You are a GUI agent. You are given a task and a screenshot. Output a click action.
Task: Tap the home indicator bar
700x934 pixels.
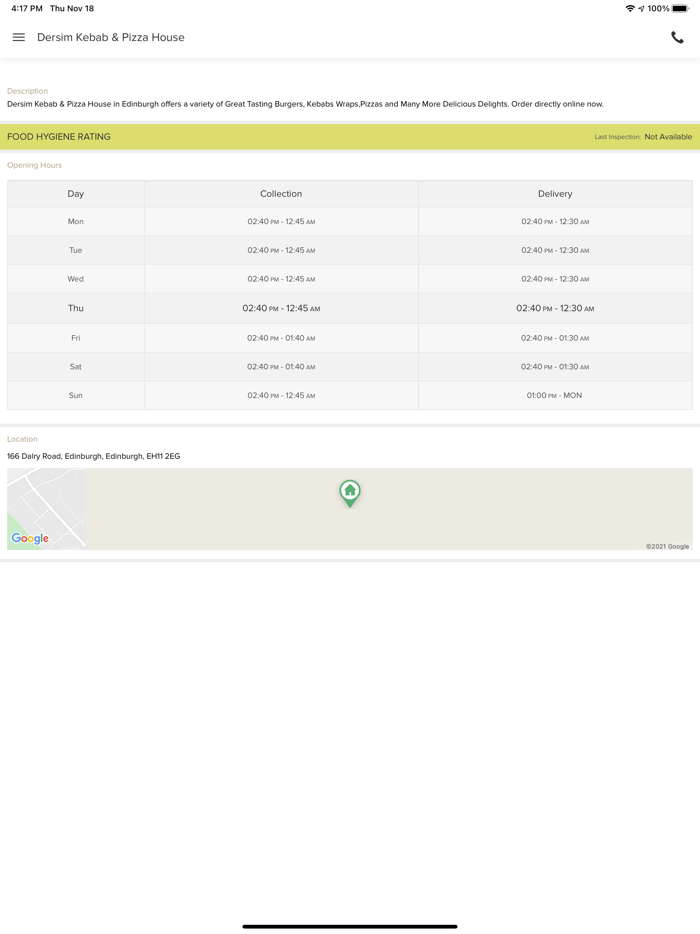(350, 926)
